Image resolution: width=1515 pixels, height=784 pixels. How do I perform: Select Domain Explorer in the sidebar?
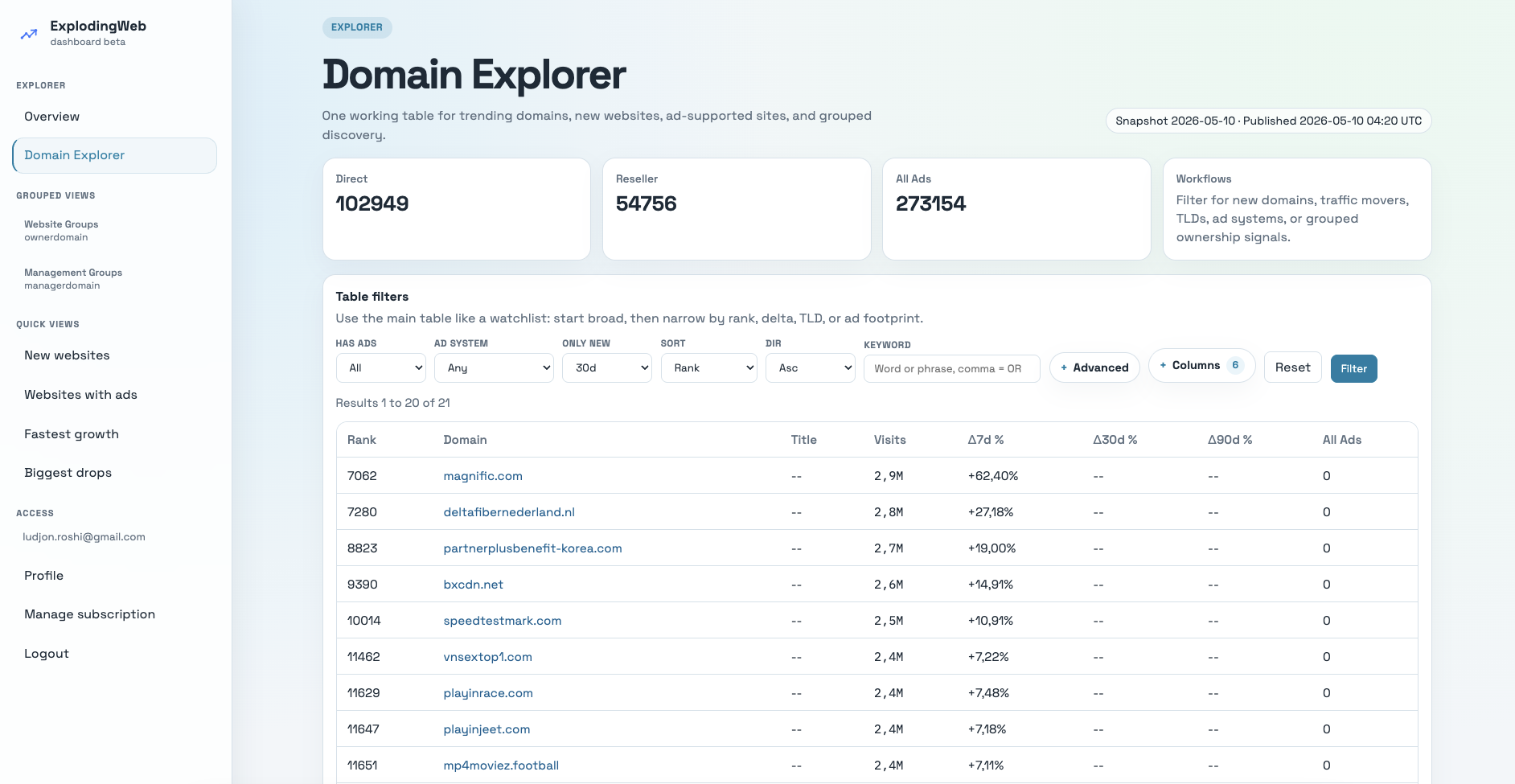coord(114,155)
